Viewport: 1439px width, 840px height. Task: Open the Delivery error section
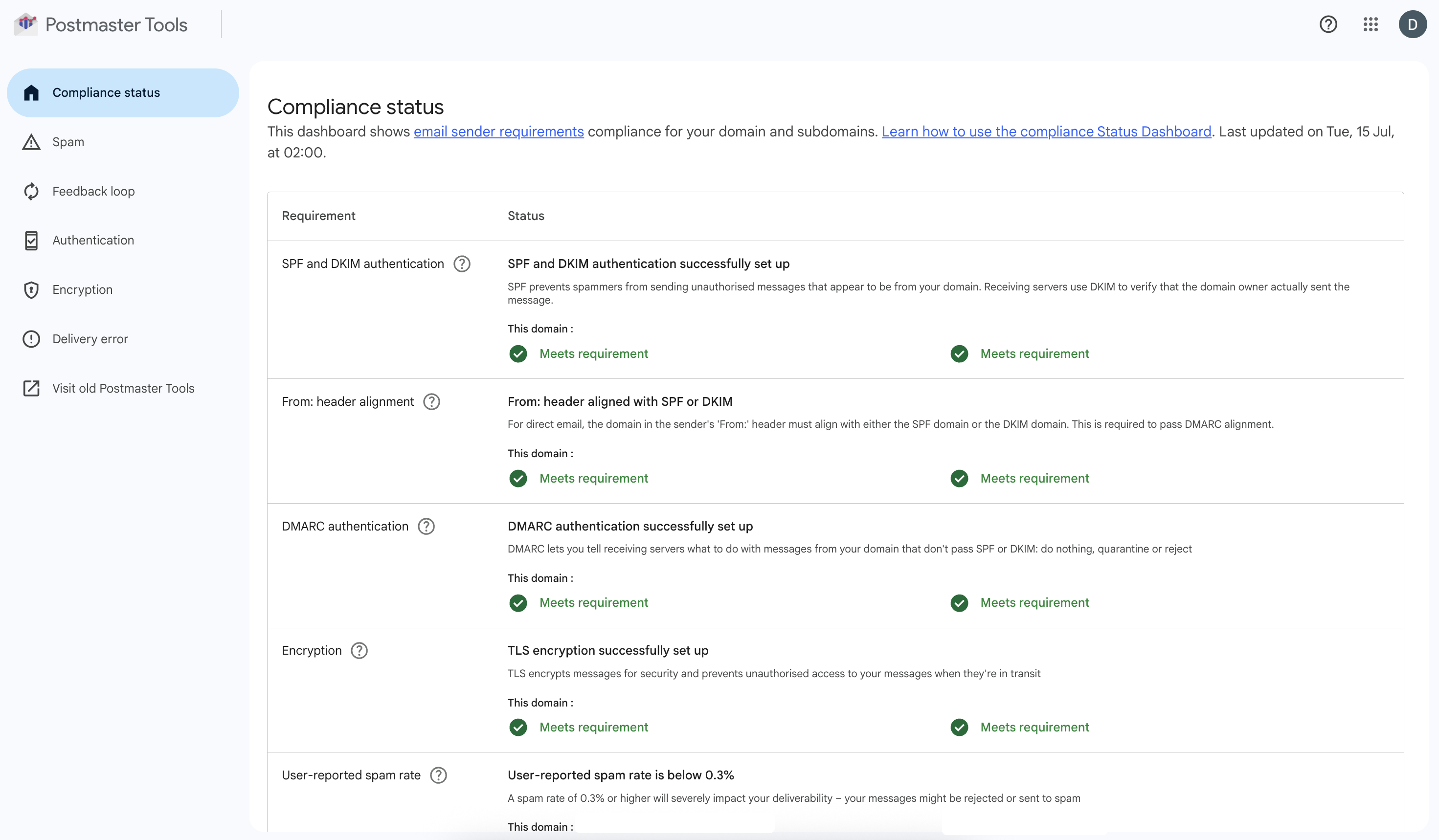pyautogui.click(x=90, y=338)
